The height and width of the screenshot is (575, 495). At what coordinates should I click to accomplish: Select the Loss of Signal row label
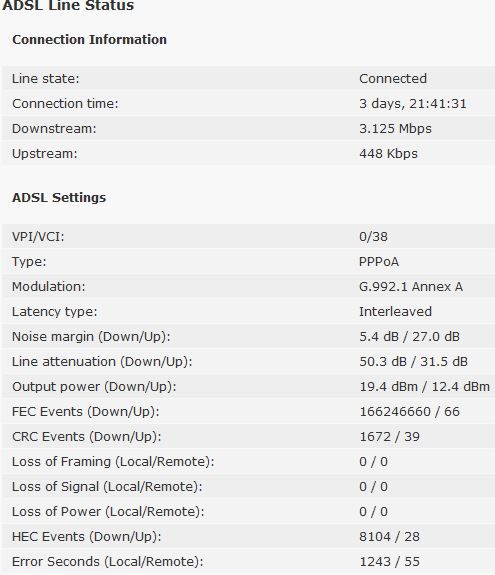107,487
